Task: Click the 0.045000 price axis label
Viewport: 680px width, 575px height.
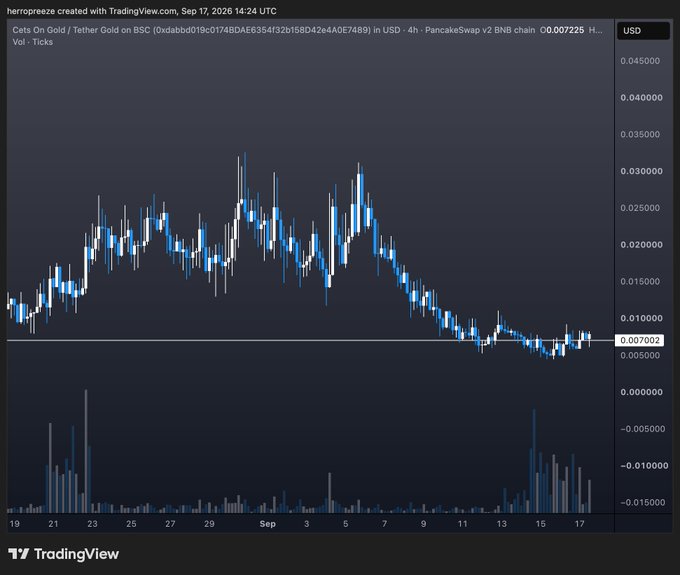Action: 640,61
